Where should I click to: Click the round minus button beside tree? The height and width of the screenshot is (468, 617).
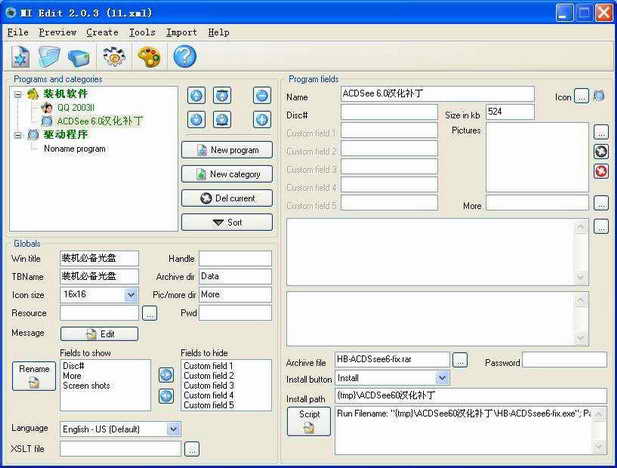262,96
